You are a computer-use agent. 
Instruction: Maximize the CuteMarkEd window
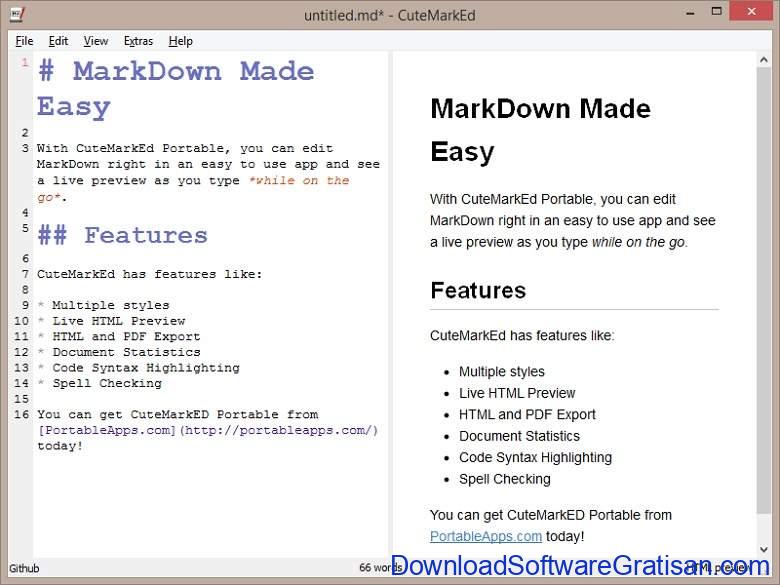pyautogui.click(x=717, y=11)
